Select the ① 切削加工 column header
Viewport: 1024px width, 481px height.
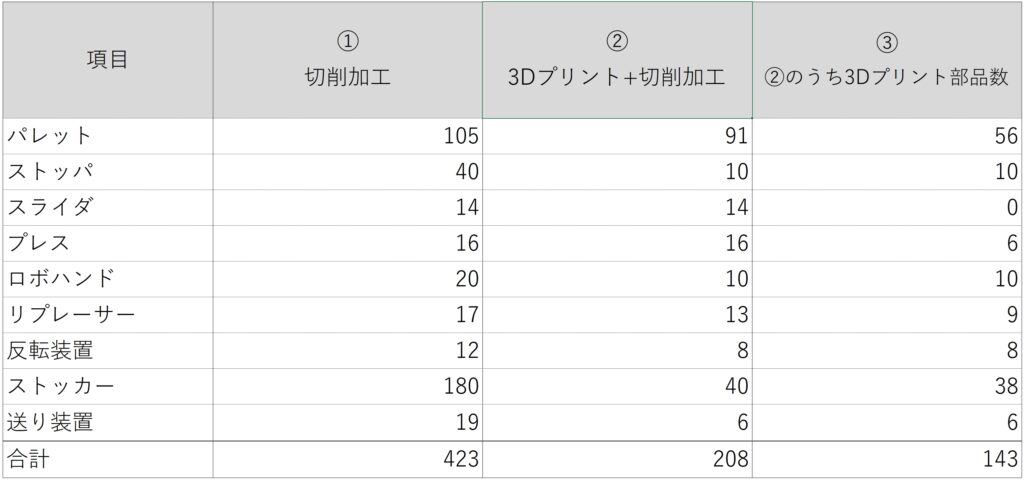(347, 60)
